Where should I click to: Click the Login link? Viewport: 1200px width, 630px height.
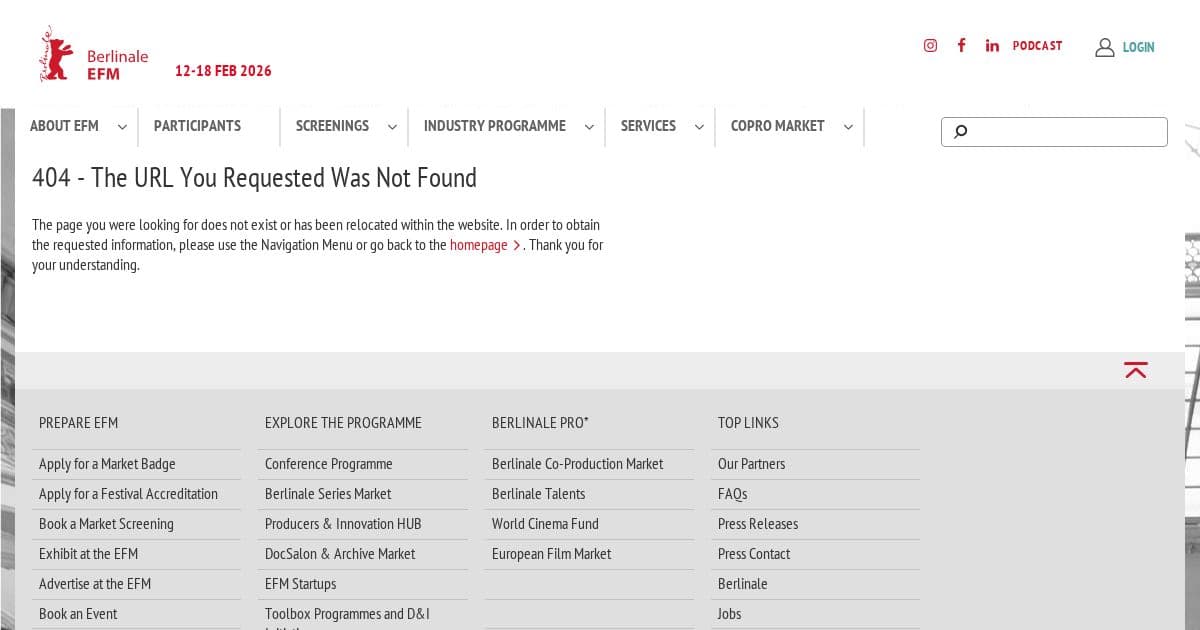pos(1138,47)
